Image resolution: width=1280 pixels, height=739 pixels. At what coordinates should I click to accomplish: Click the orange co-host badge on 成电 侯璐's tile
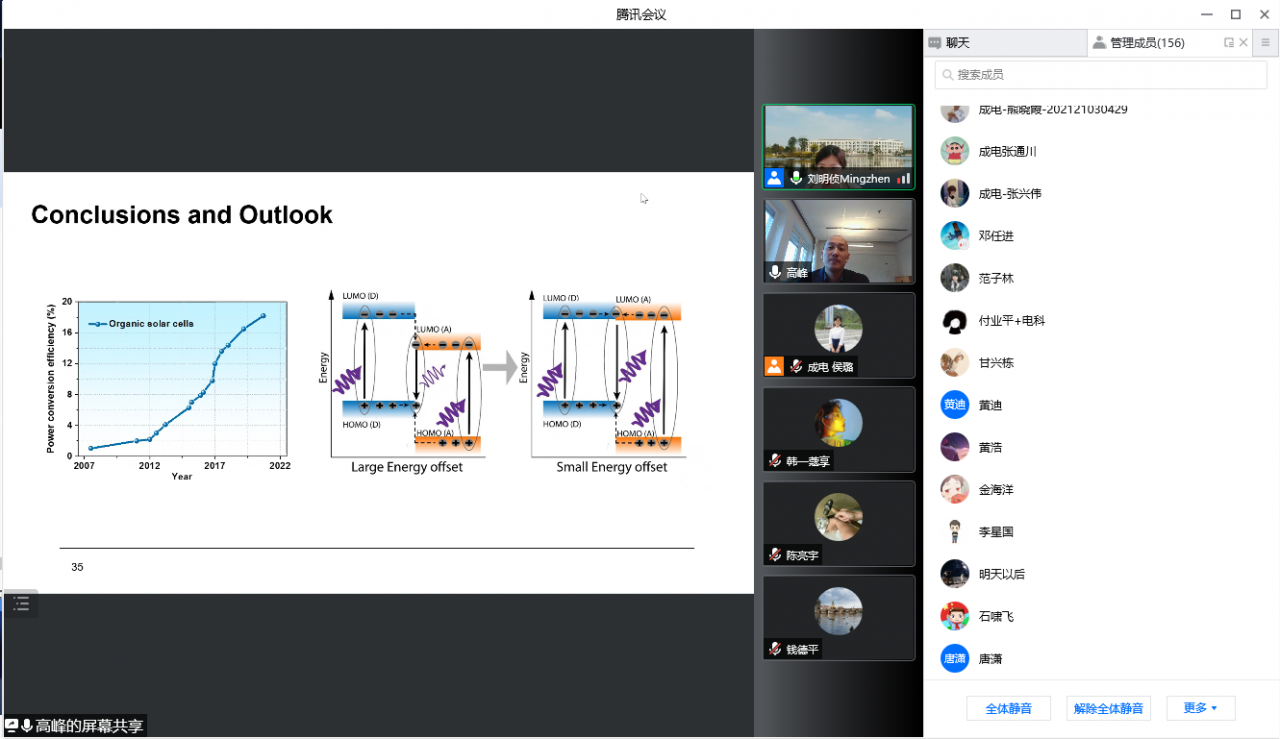click(774, 367)
